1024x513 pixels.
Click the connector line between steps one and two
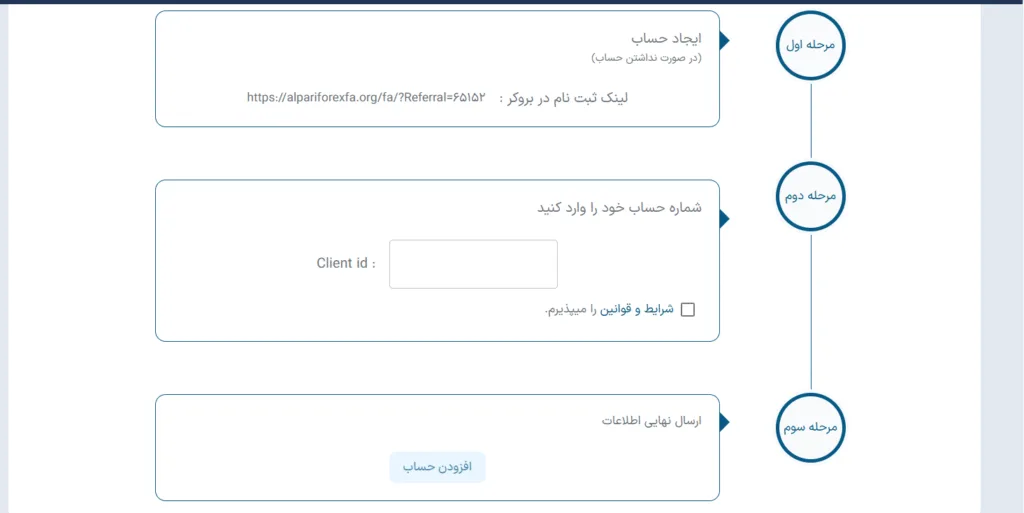[x=811, y=120]
